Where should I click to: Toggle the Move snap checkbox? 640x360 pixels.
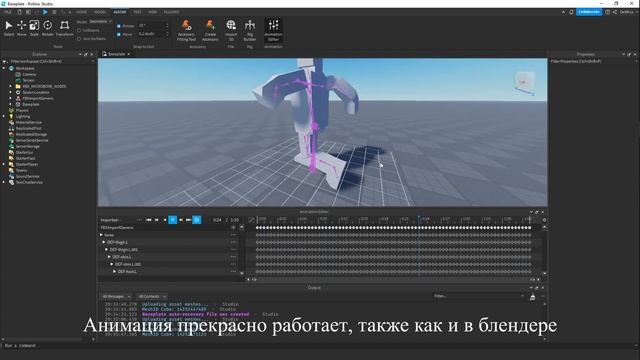click(x=119, y=34)
